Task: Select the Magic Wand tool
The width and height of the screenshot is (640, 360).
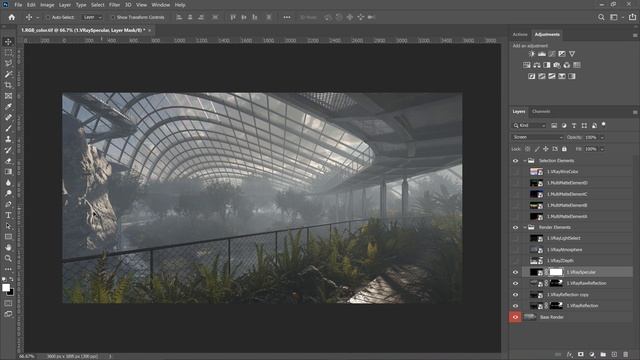Action: click(x=8, y=74)
